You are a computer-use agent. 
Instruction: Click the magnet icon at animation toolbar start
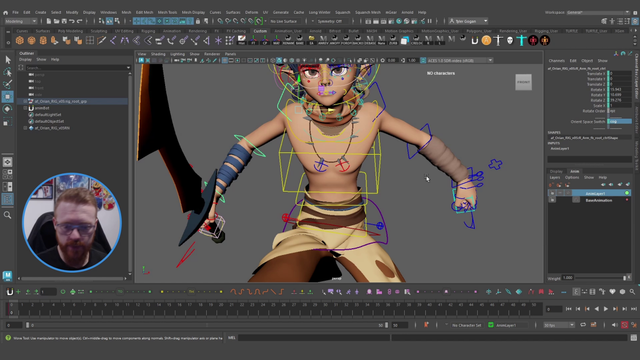pos(10,291)
